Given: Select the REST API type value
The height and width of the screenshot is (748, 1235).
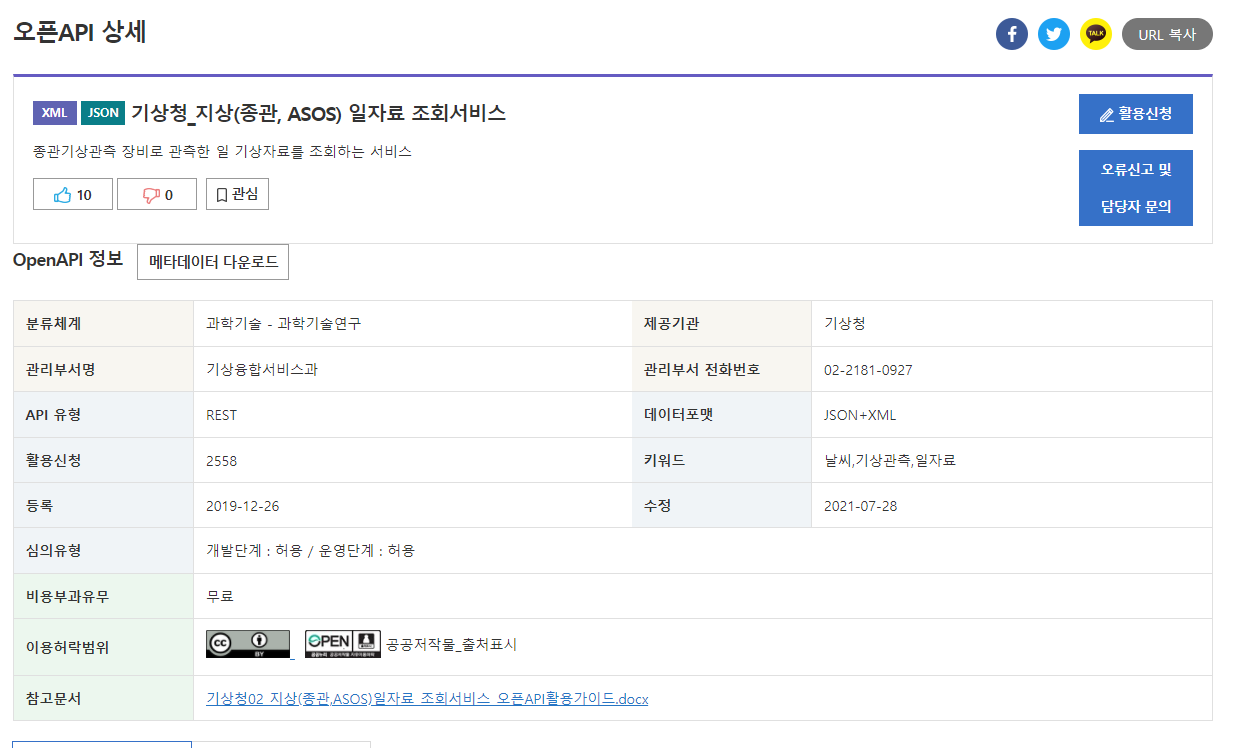Looking at the screenshot, I should pyautogui.click(x=221, y=415).
